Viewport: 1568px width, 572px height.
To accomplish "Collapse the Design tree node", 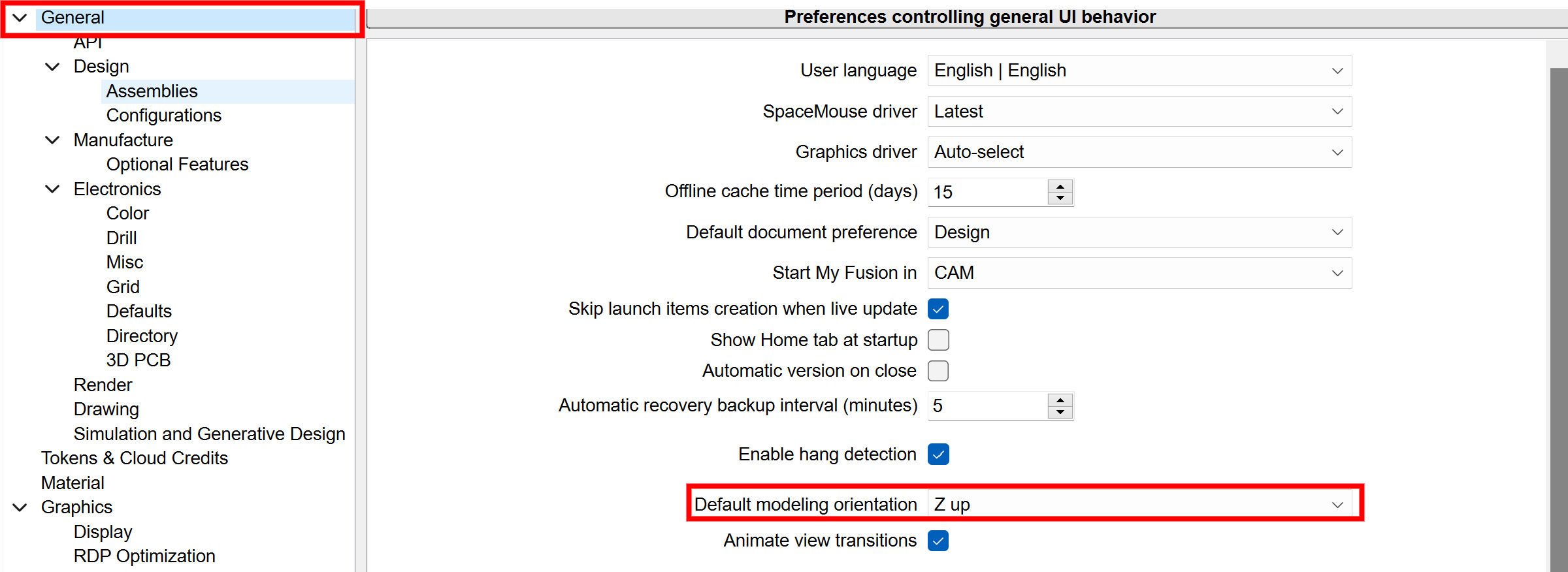I will point(53,67).
